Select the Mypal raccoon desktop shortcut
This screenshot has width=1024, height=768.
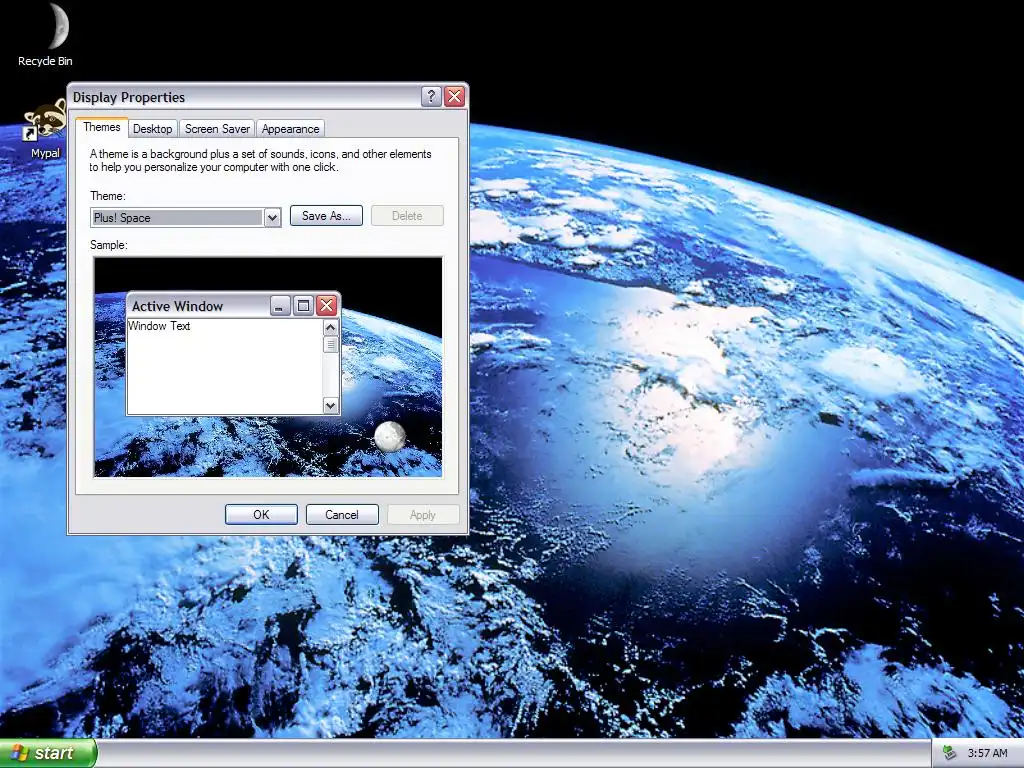tap(44, 121)
